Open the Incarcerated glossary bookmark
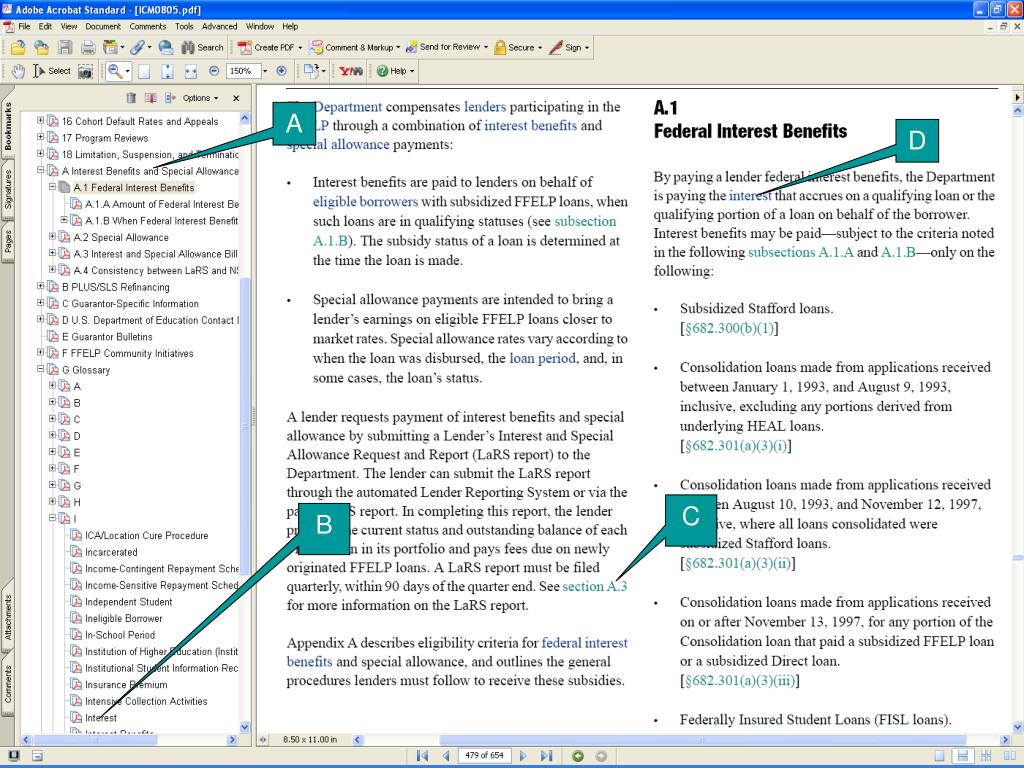The image size is (1024, 768). [x=111, y=552]
